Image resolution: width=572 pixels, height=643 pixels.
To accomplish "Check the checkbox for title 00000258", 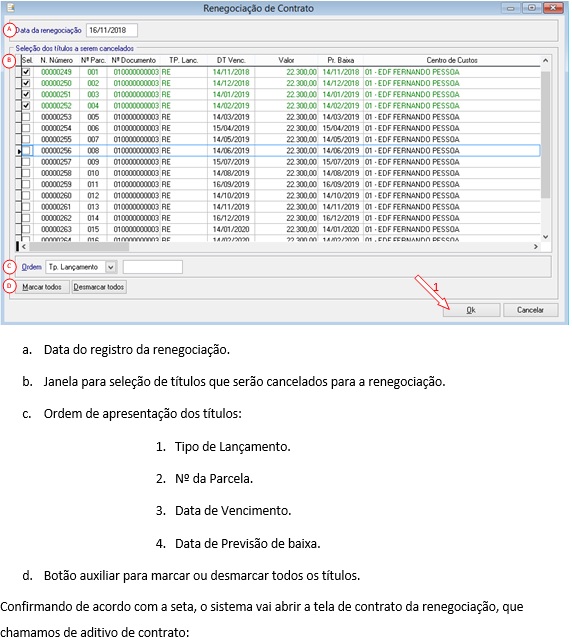I will coord(26,173).
